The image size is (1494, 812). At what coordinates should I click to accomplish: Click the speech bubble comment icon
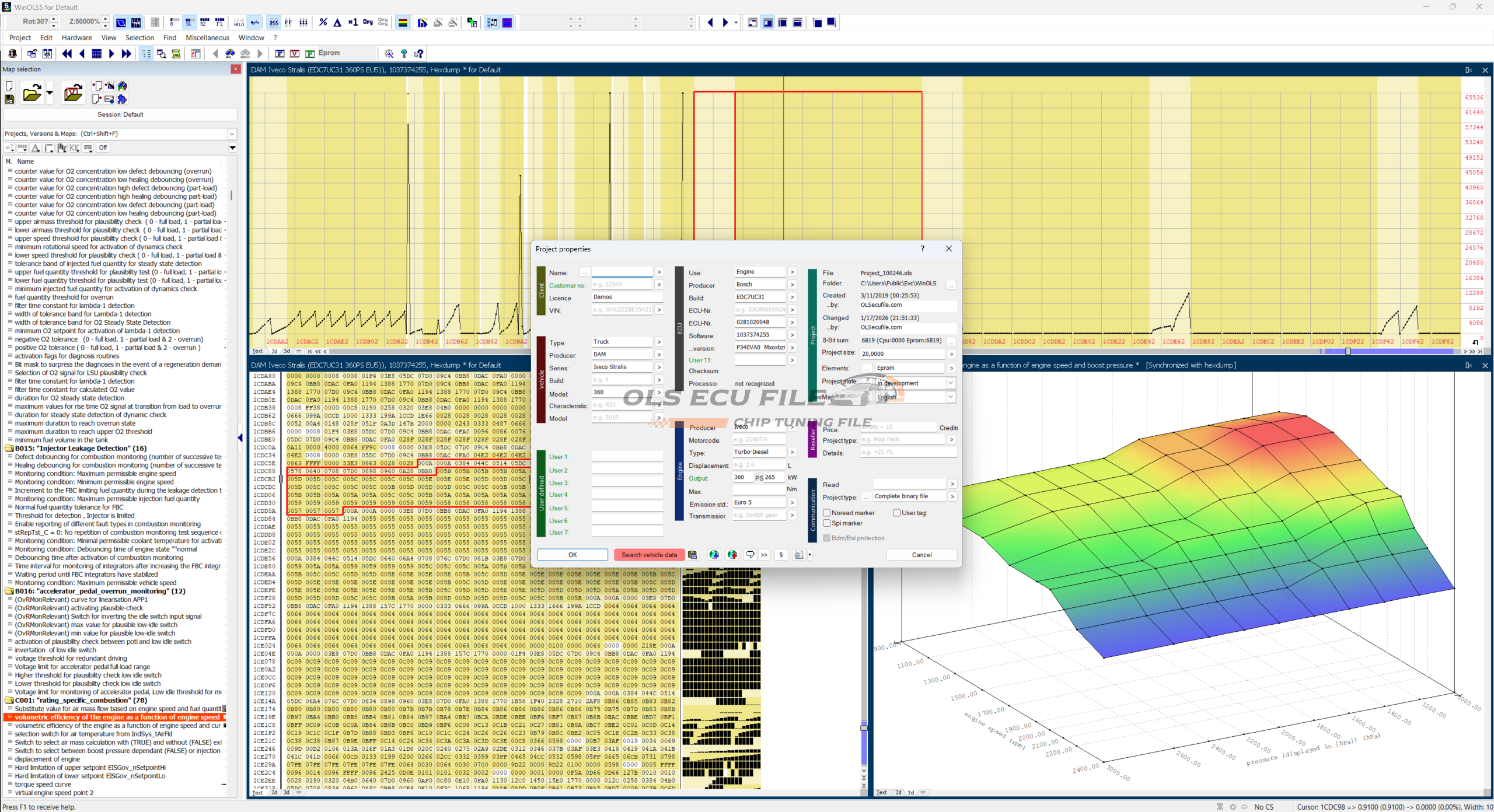[x=750, y=555]
